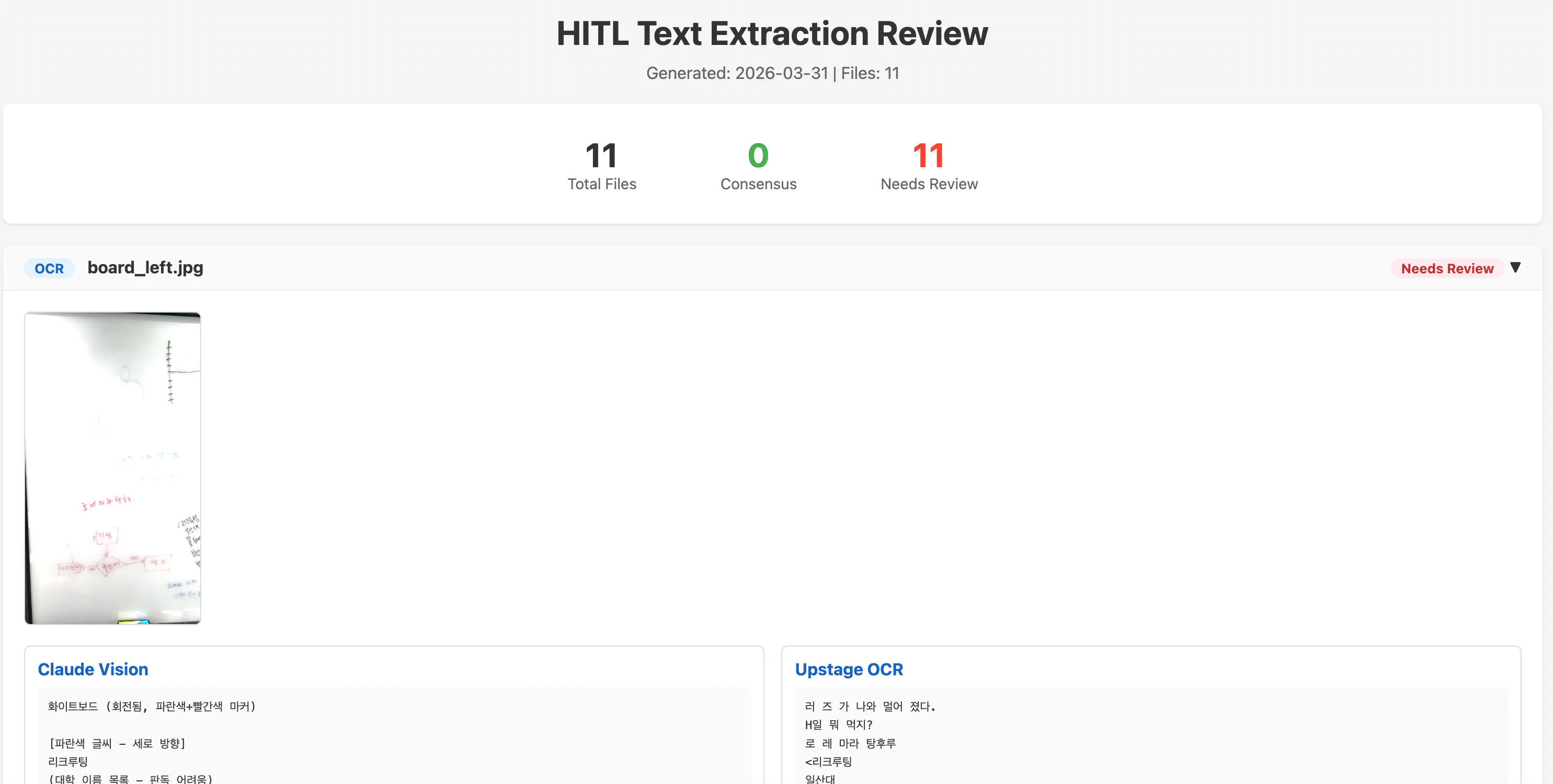
Task: Click the HITL Text Extraction Review title
Action: pyautogui.click(x=772, y=33)
